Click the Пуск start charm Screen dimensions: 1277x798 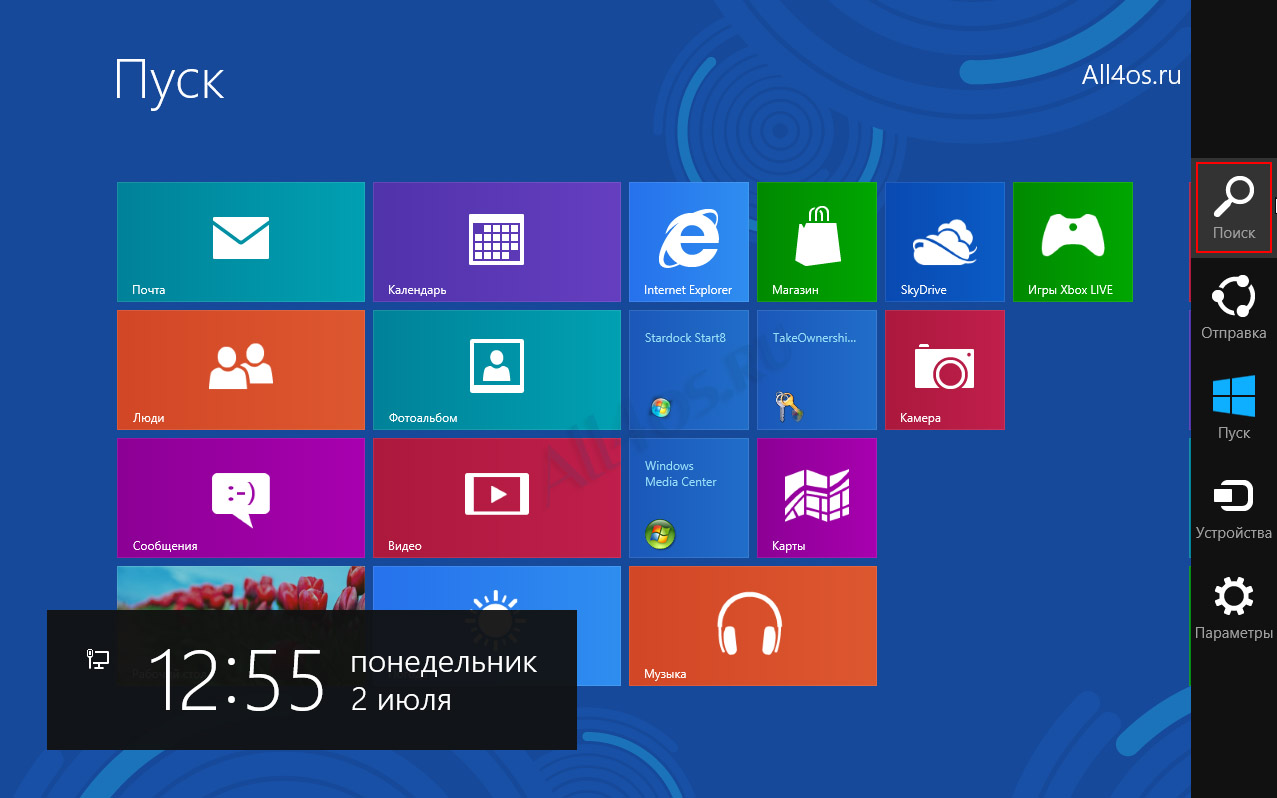(1234, 407)
